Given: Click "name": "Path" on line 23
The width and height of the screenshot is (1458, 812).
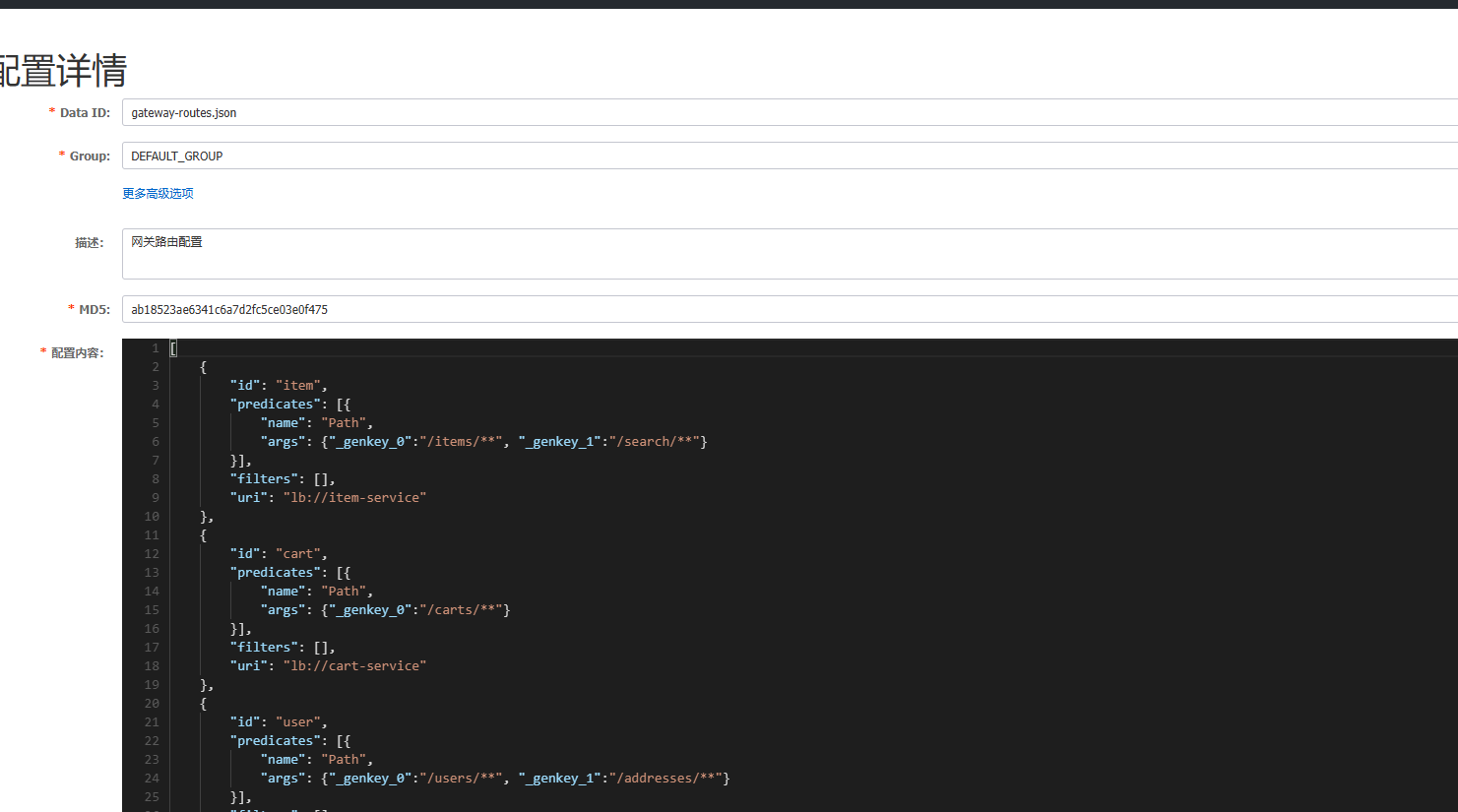Looking at the screenshot, I should [317, 760].
